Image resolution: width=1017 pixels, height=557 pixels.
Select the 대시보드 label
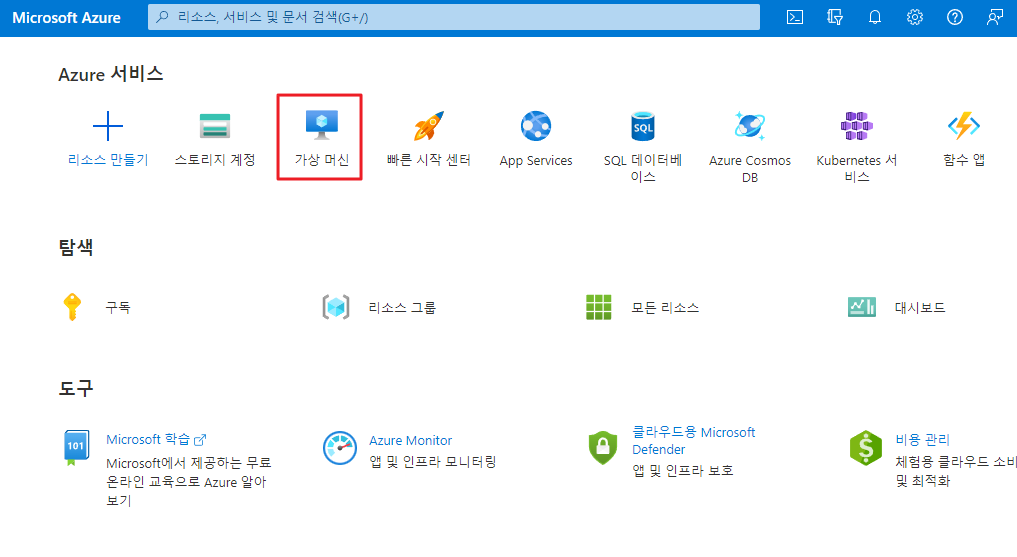[920, 307]
